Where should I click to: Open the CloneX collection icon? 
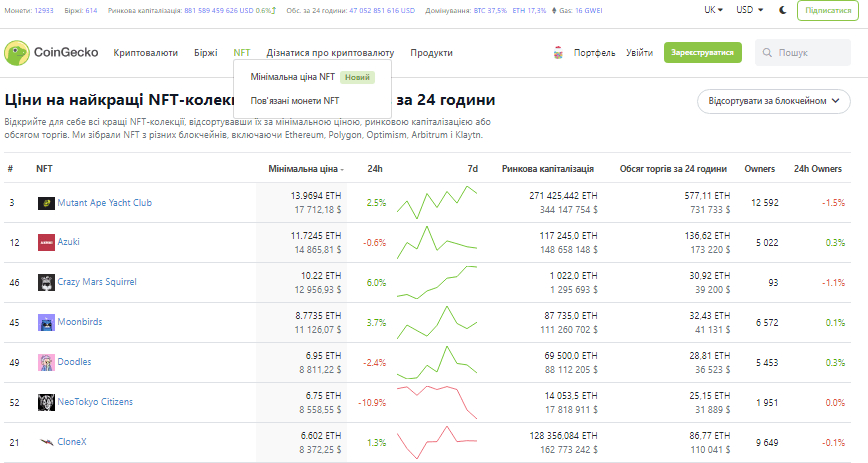click(46, 442)
